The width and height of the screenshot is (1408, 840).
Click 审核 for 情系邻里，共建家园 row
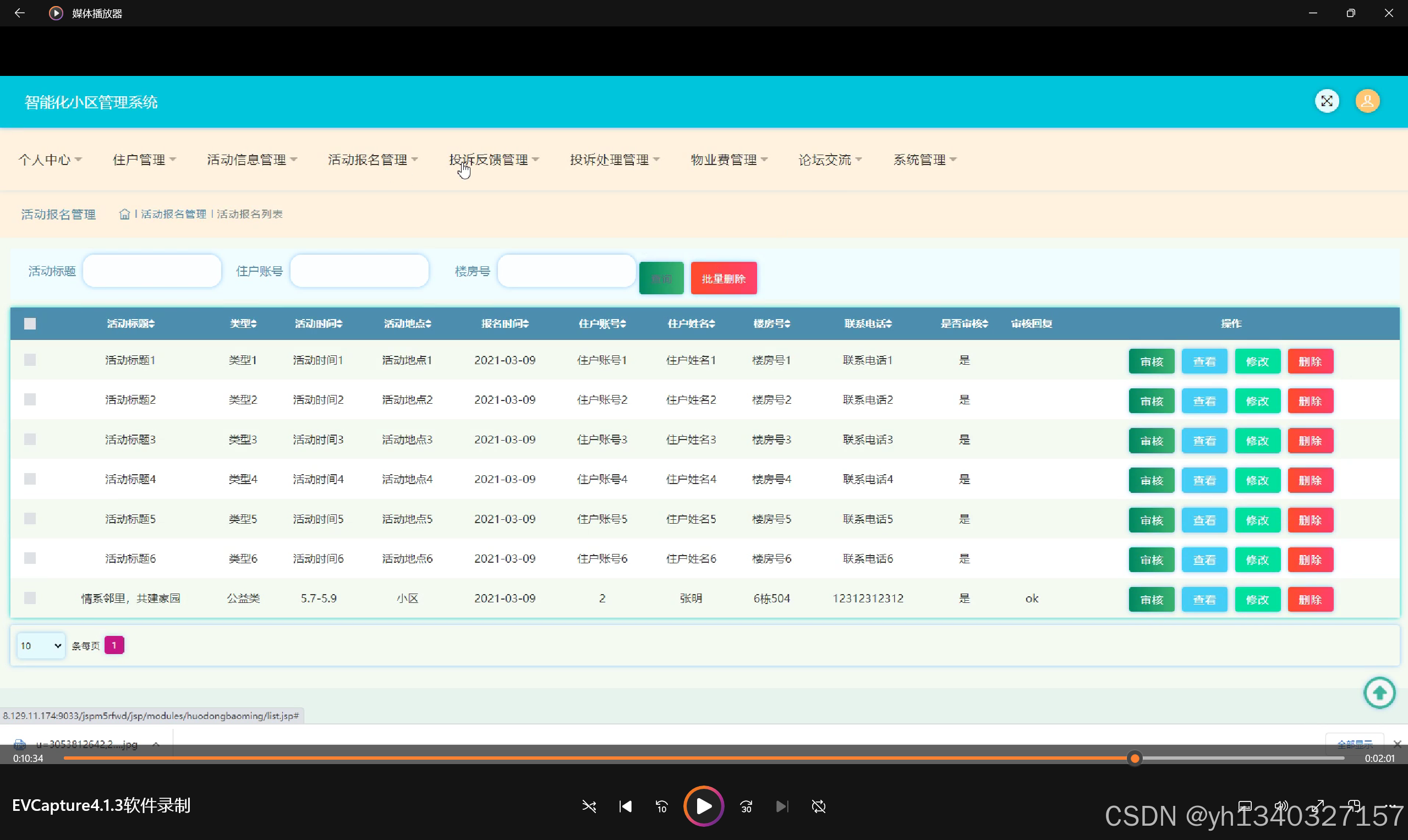(x=1152, y=599)
